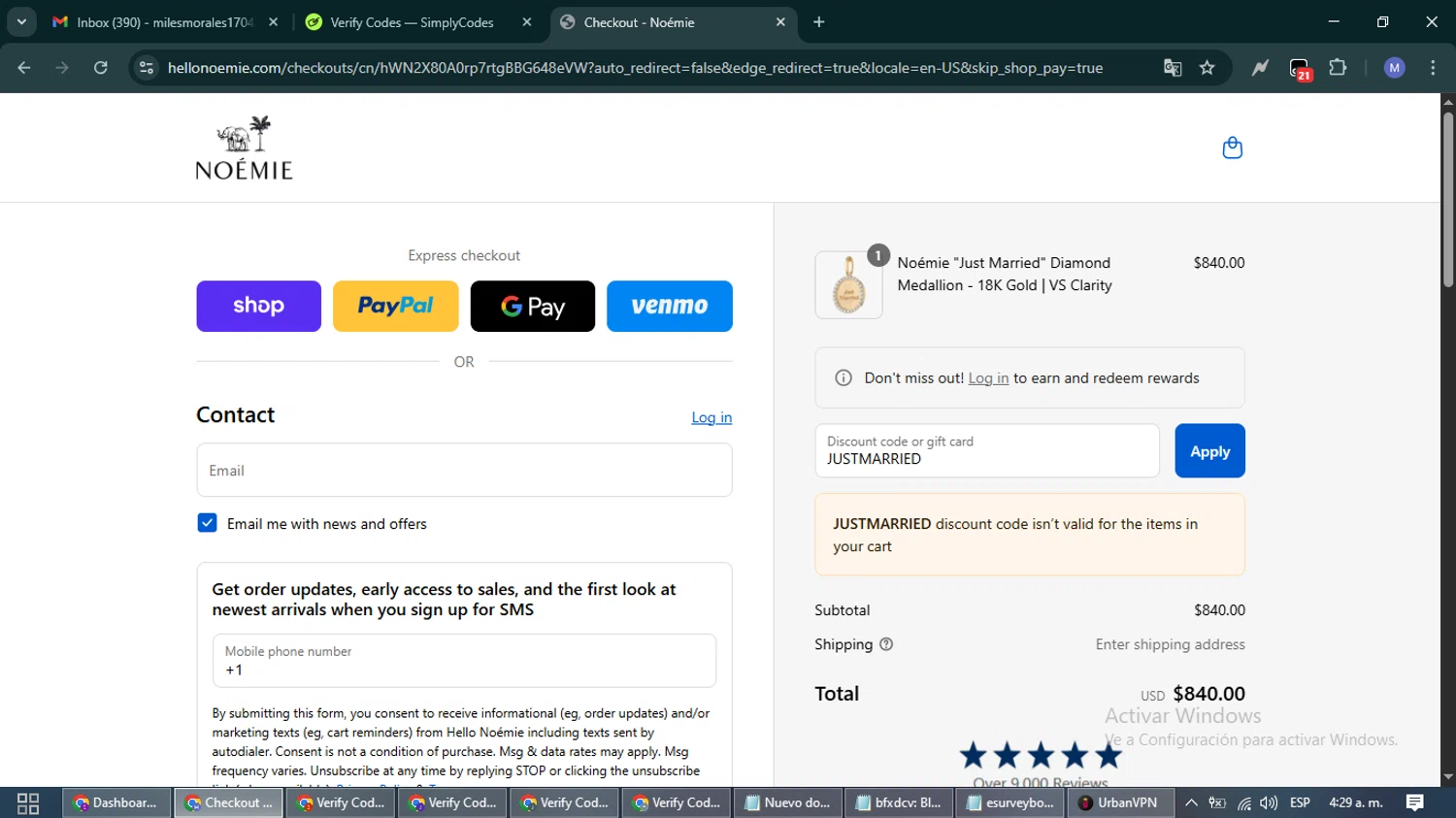Toggle Email me with news and offers
Screen dimensions: 1456x818
[207, 523]
